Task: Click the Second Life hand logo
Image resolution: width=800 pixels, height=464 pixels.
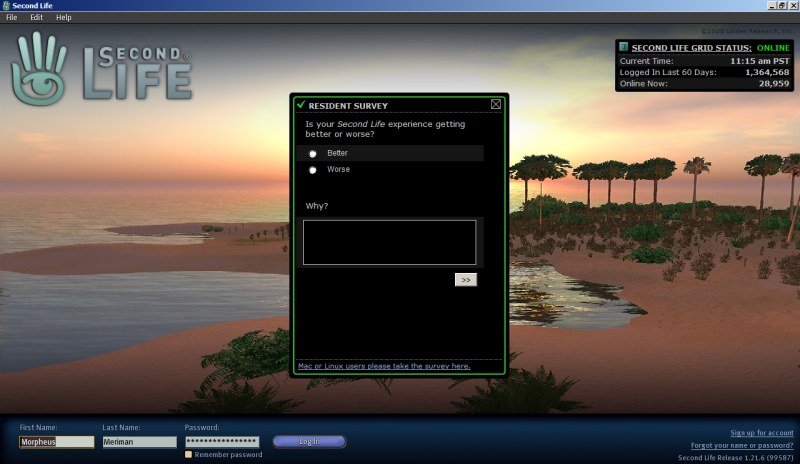Action: pyautogui.click(x=39, y=69)
